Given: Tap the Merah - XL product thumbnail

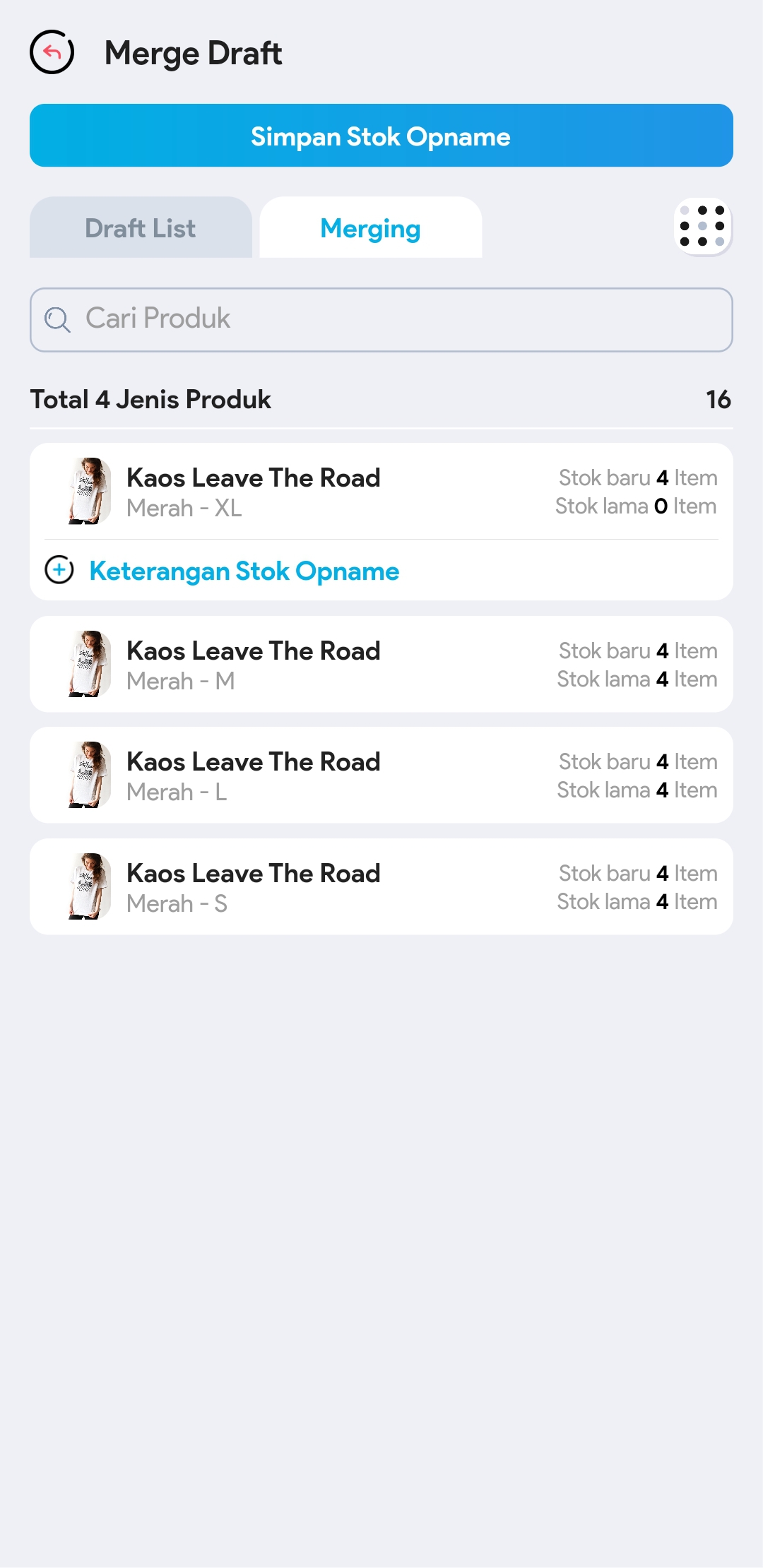Looking at the screenshot, I should (89, 492).
